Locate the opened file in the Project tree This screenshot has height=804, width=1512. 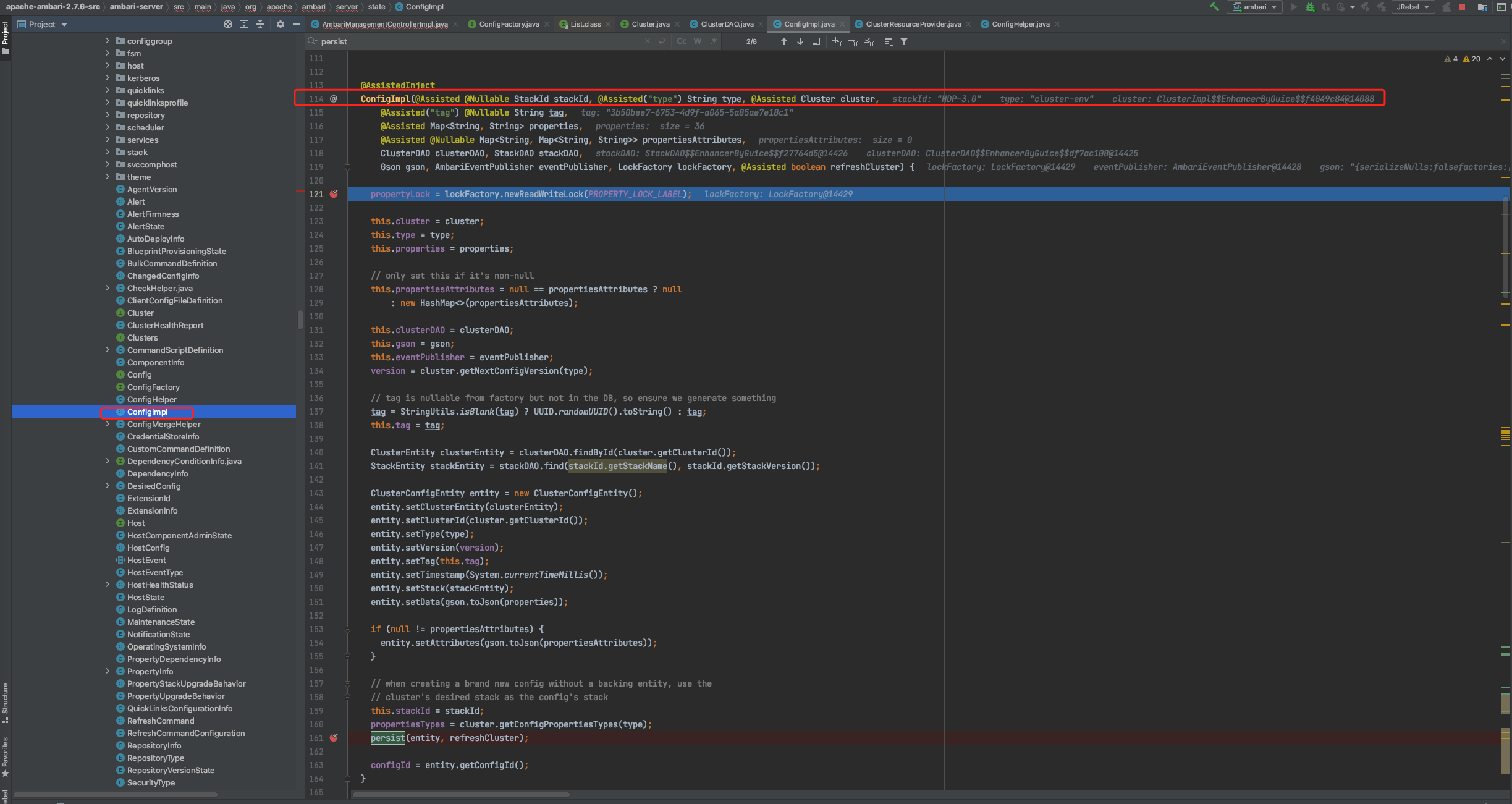tap(228, 24)
